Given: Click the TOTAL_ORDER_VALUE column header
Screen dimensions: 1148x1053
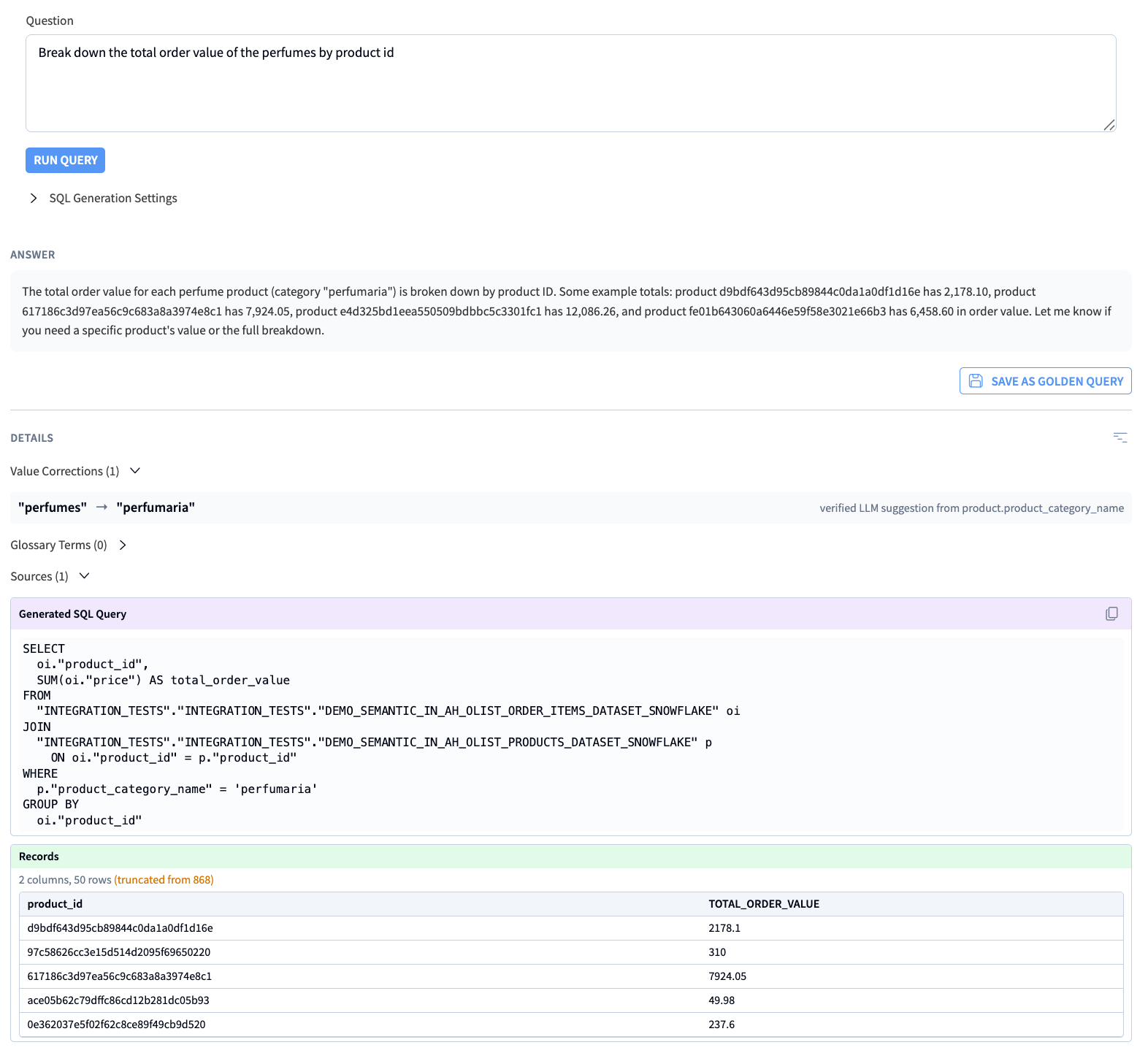Looking at the screenshot, I should 763,904.
